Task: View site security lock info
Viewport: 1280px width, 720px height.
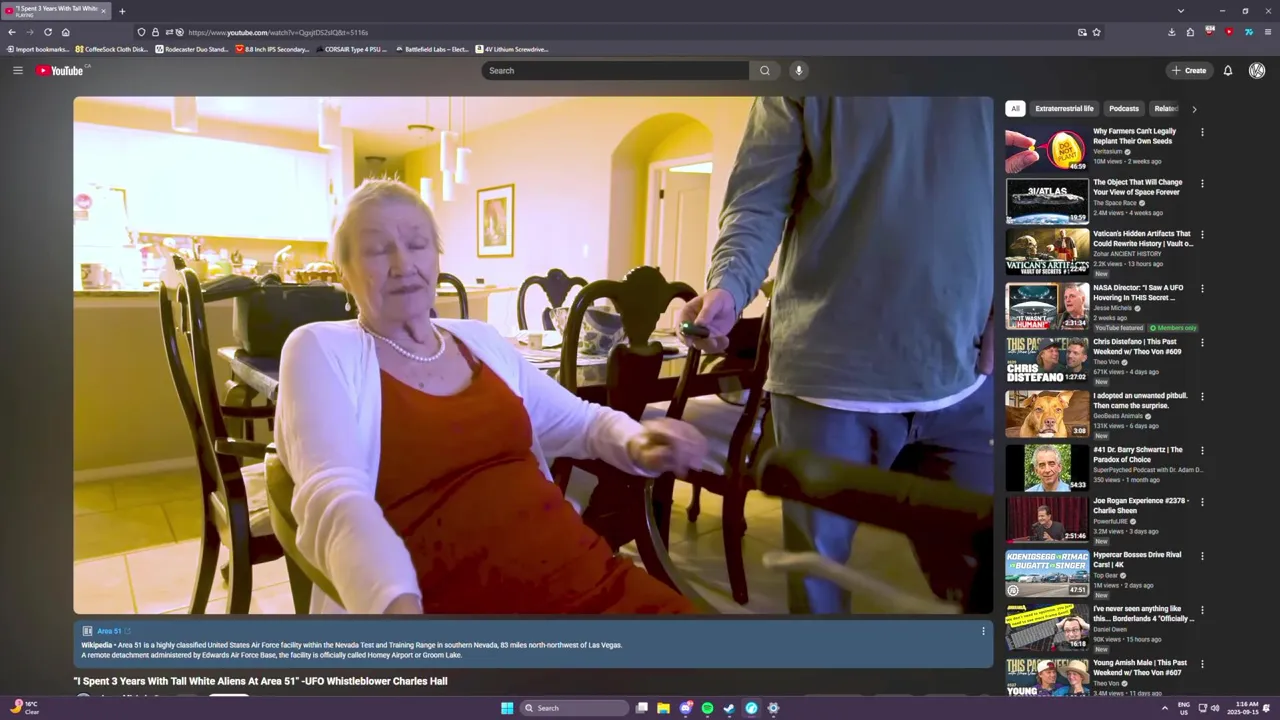Action: pos(155,32)
